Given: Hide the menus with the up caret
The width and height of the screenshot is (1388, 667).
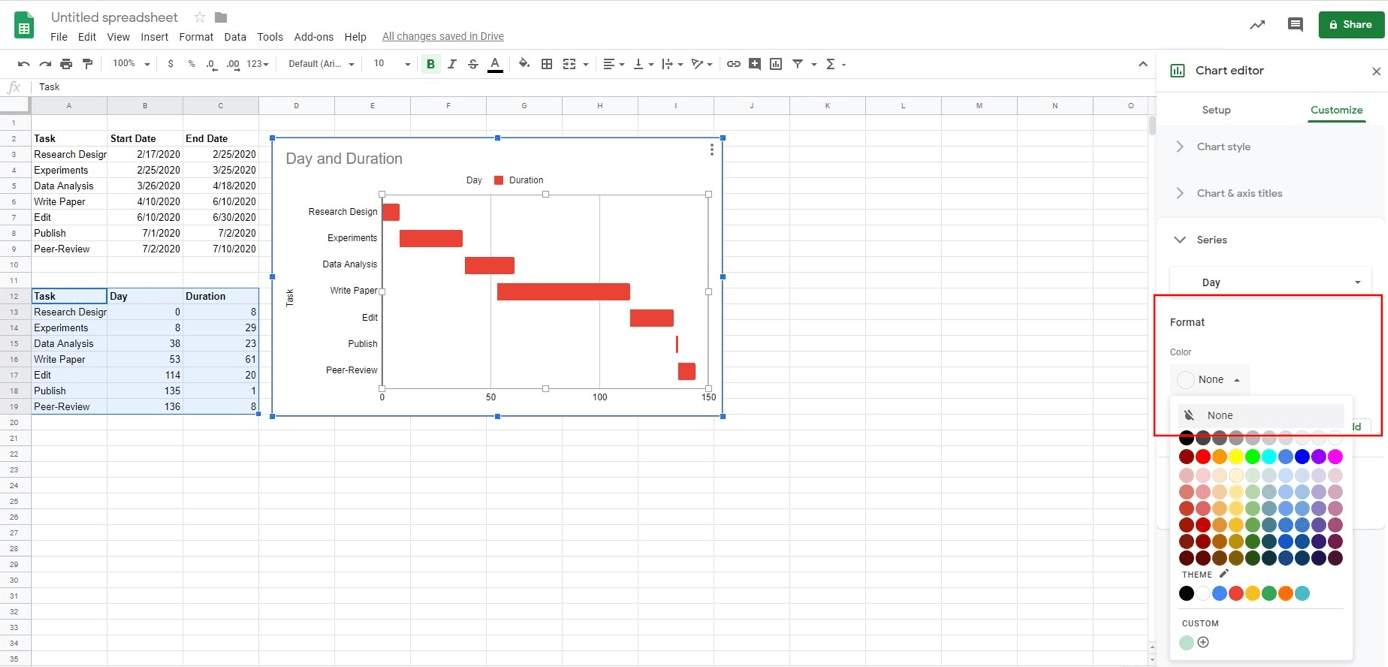Looking at the screenshot, I should click(x=1143, y=64).
